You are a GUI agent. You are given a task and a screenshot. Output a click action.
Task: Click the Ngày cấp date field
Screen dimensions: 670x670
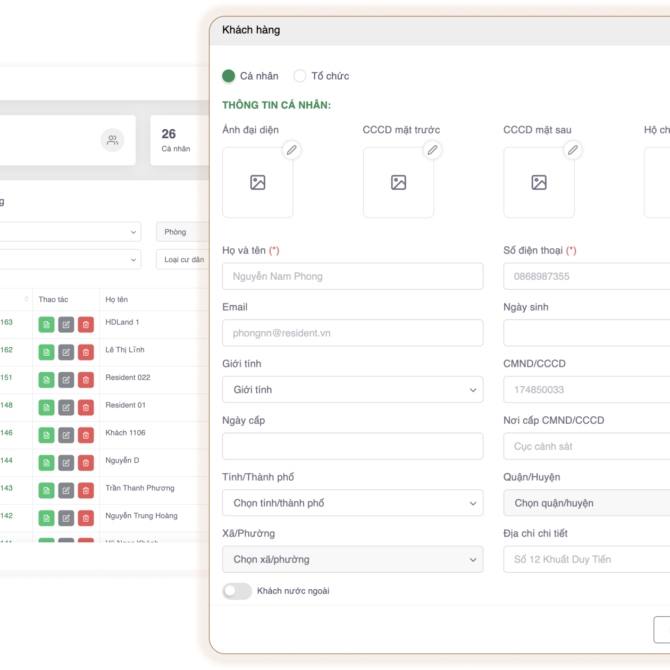pos(352,447)
